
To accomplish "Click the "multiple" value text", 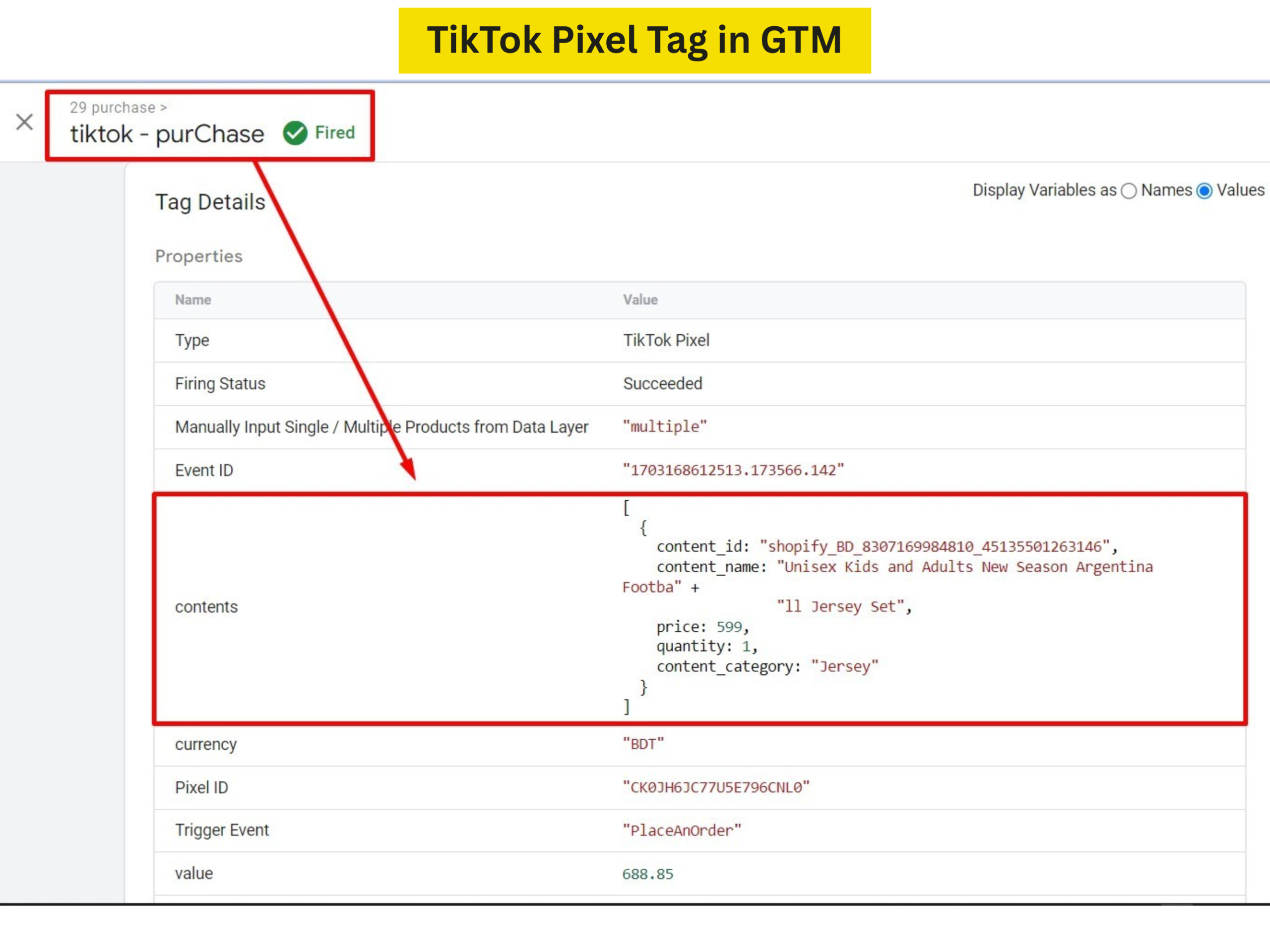I will point(664,426).
